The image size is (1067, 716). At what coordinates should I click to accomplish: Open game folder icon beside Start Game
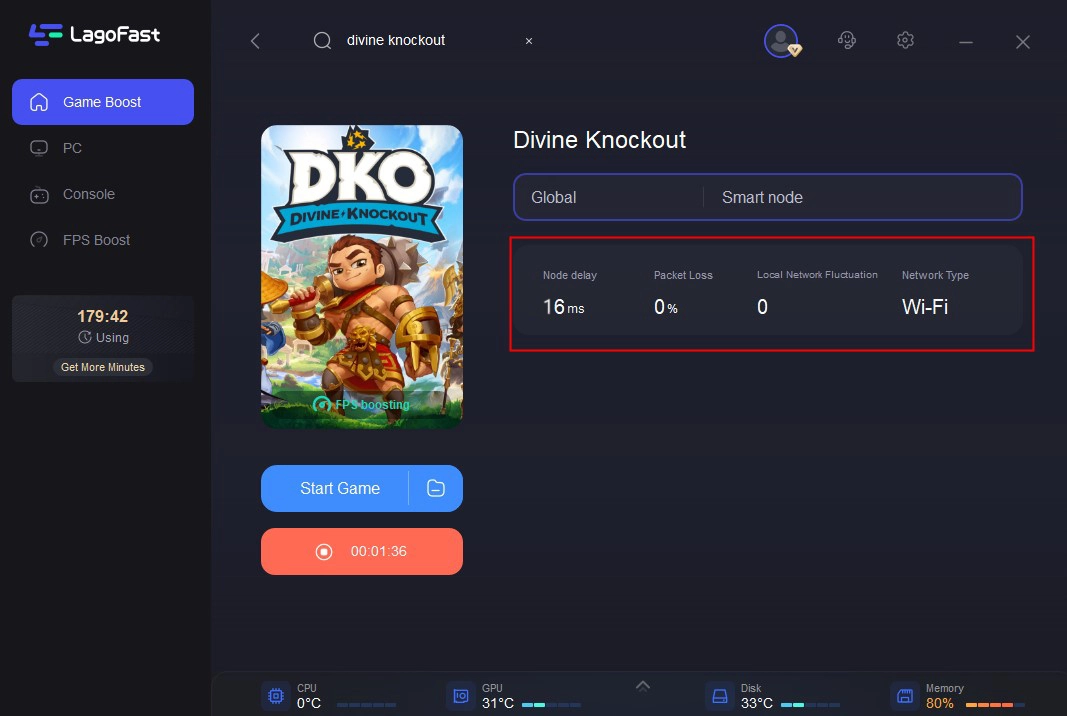(x=435, y=488)
